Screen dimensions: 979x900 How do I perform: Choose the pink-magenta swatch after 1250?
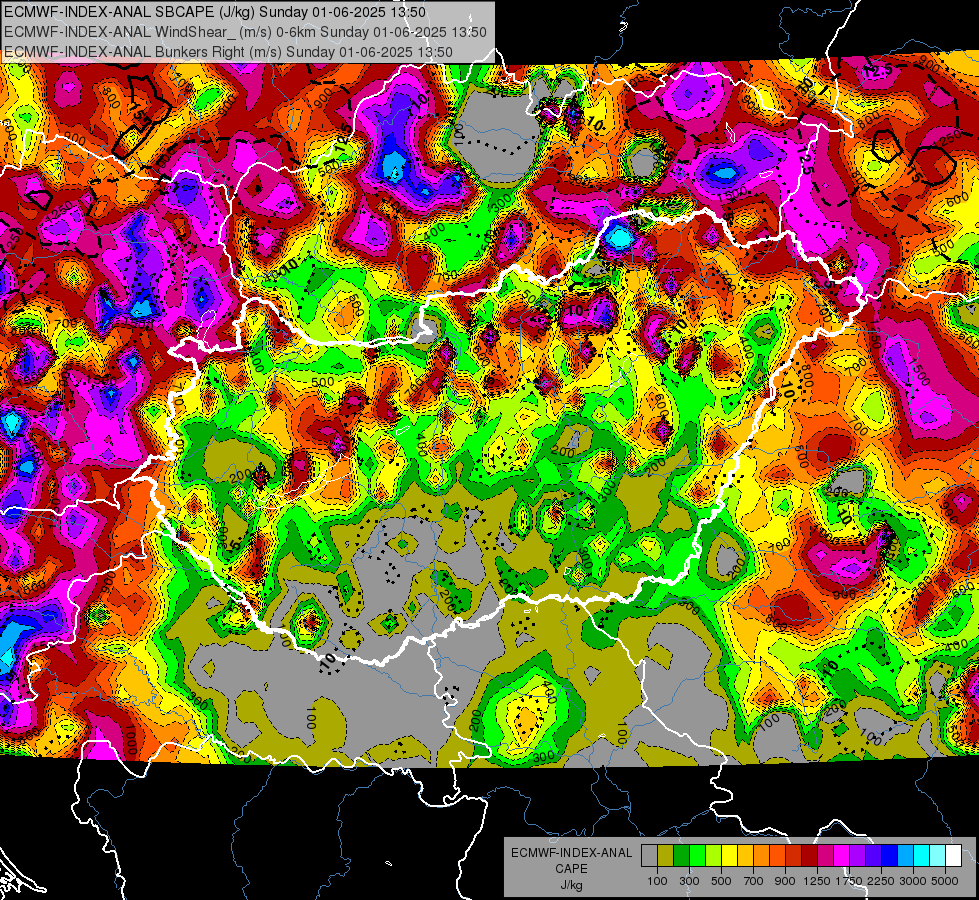click(x=825, y=856)
